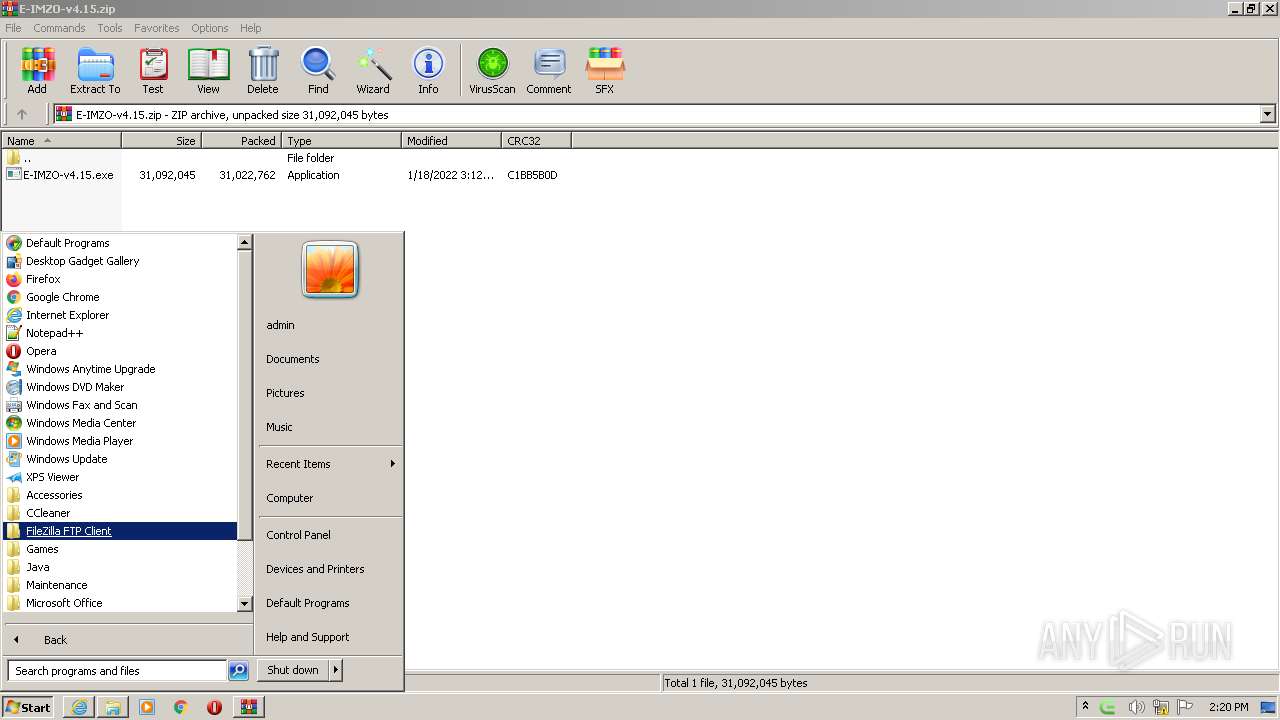Screen dimensions: 1280x720
Task: Open the Find magnifier icon
Action: (318, 70)
